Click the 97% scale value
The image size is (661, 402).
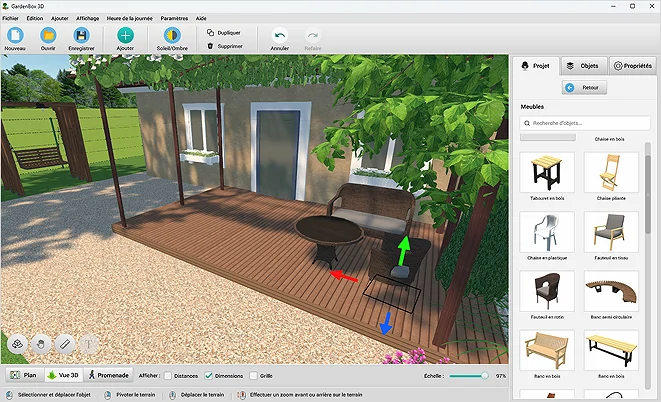[x=500, y=376]
